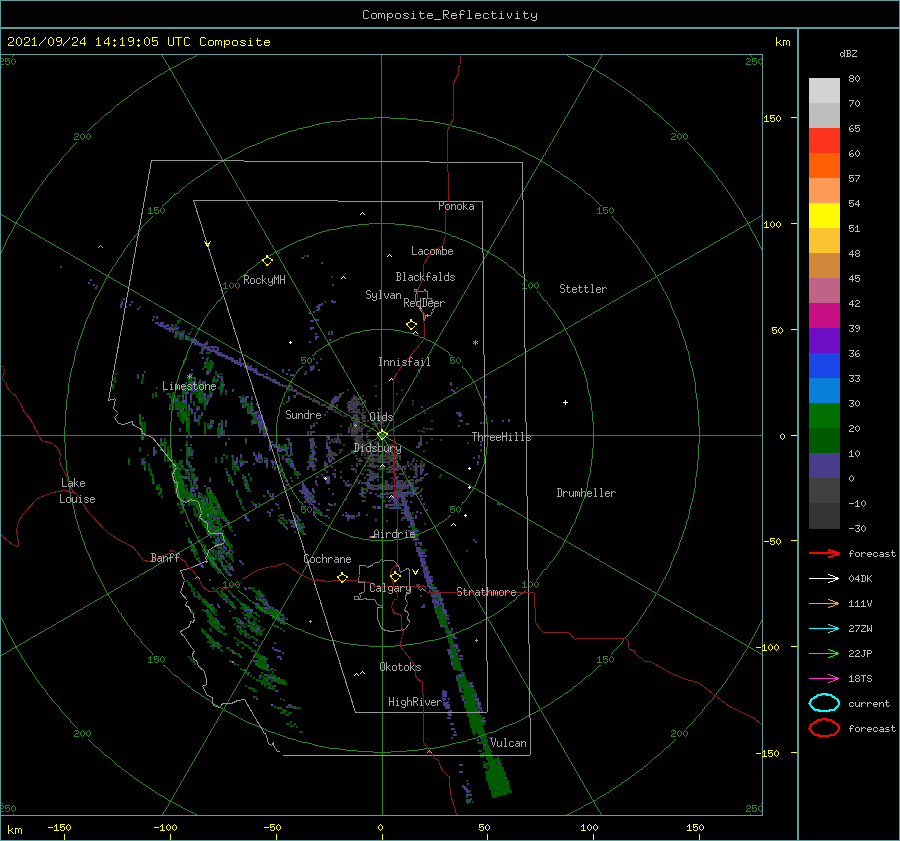Select the orange 111V arrow legend entry
Screen dimensions: 900x841
824,603
